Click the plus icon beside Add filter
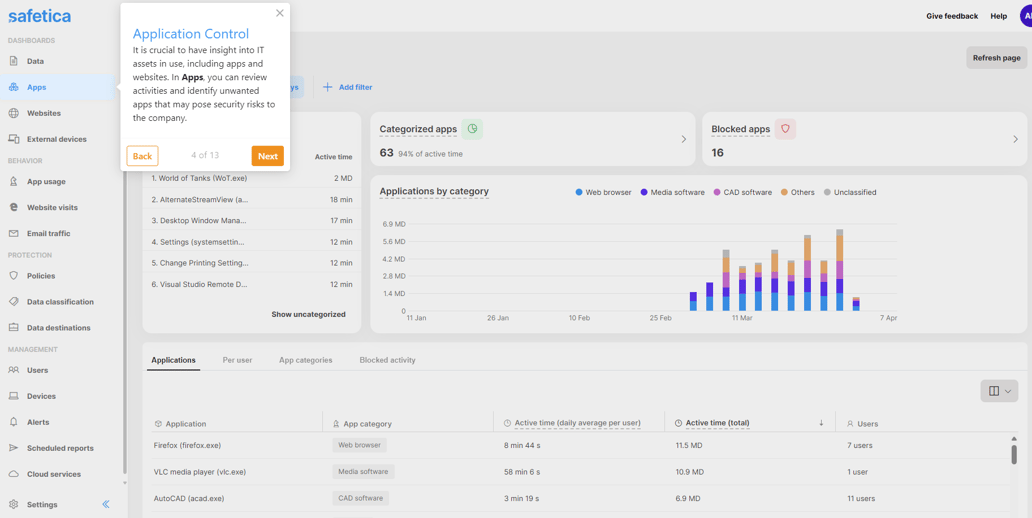Screen dimensions: 1032x518 tap(328, 87)
